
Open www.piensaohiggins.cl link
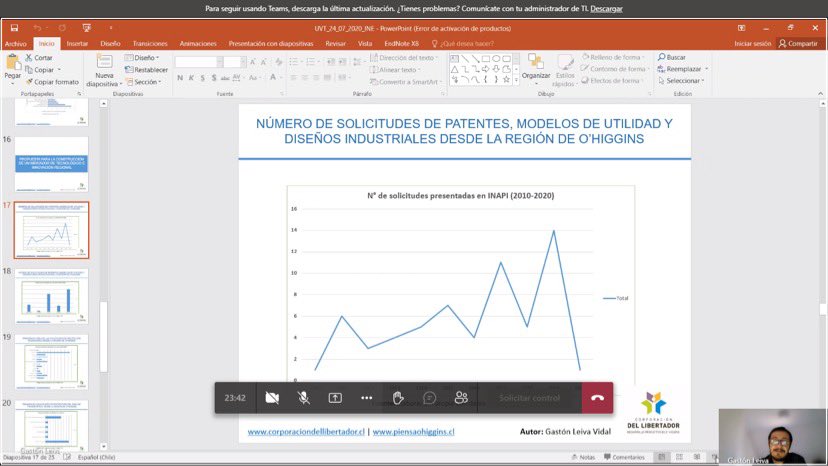(413, 432)
